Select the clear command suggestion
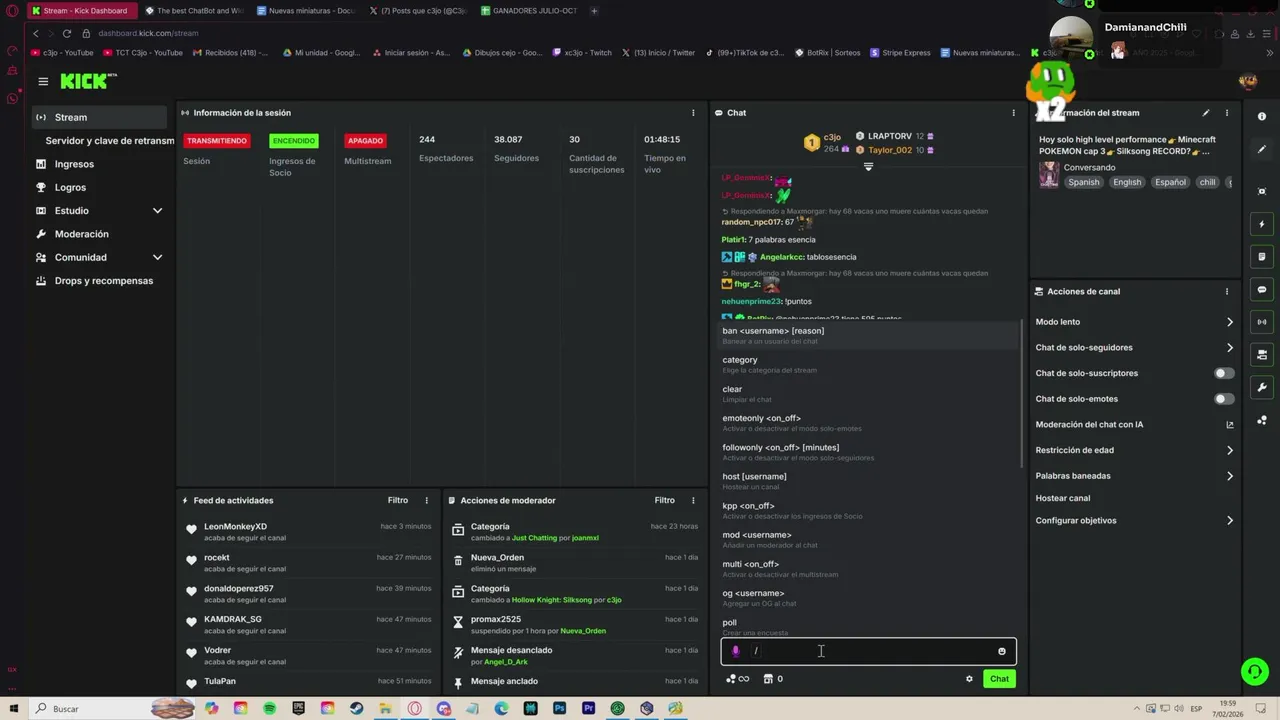The width and height of the screenshot is (1280, 720). point(868,394)
